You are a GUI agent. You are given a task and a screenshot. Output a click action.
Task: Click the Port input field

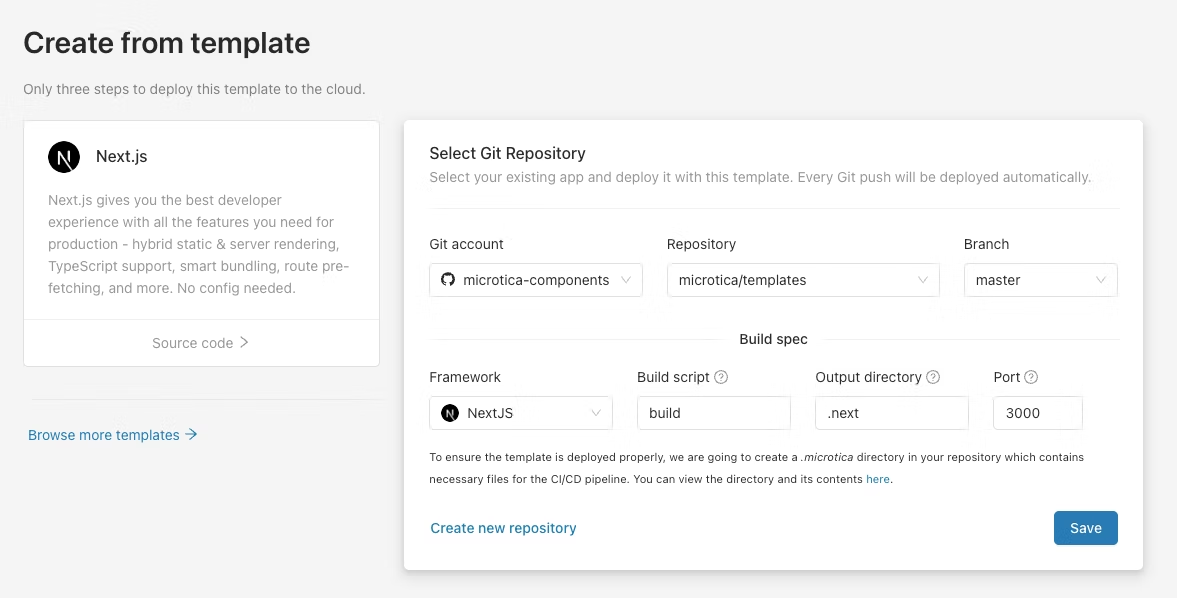point(1037,413)
